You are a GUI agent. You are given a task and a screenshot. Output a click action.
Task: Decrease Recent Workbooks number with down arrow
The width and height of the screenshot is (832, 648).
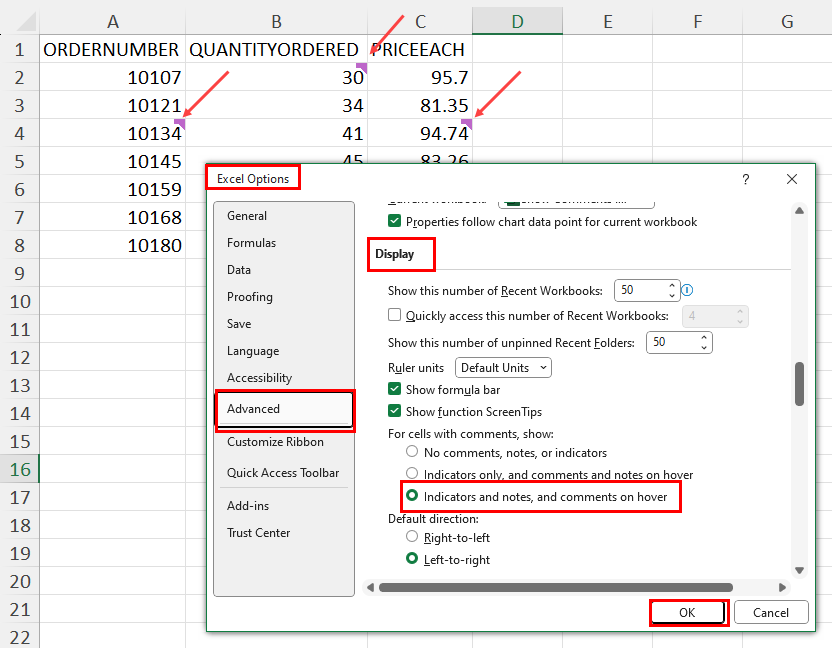(x=672, y=295)
